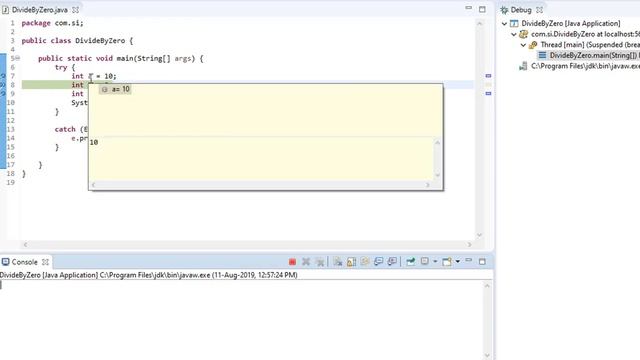Minimize the editor area
Image resolution: width=640 pixels, height=360 pixels.
click(469, 8)
